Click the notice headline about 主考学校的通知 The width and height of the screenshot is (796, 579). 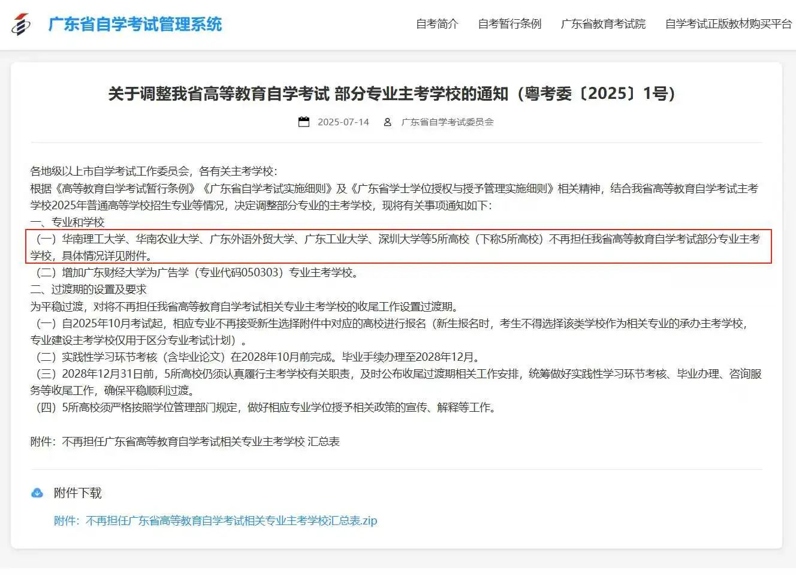tap(391, 94)
